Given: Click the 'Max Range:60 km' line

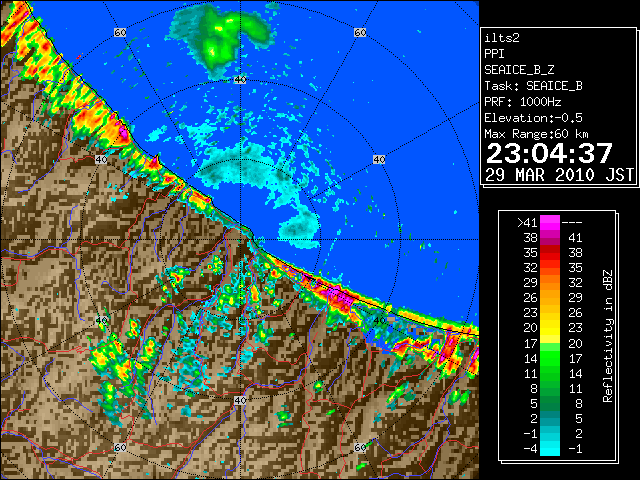Looking at the screenshot, I should [536, 134].
